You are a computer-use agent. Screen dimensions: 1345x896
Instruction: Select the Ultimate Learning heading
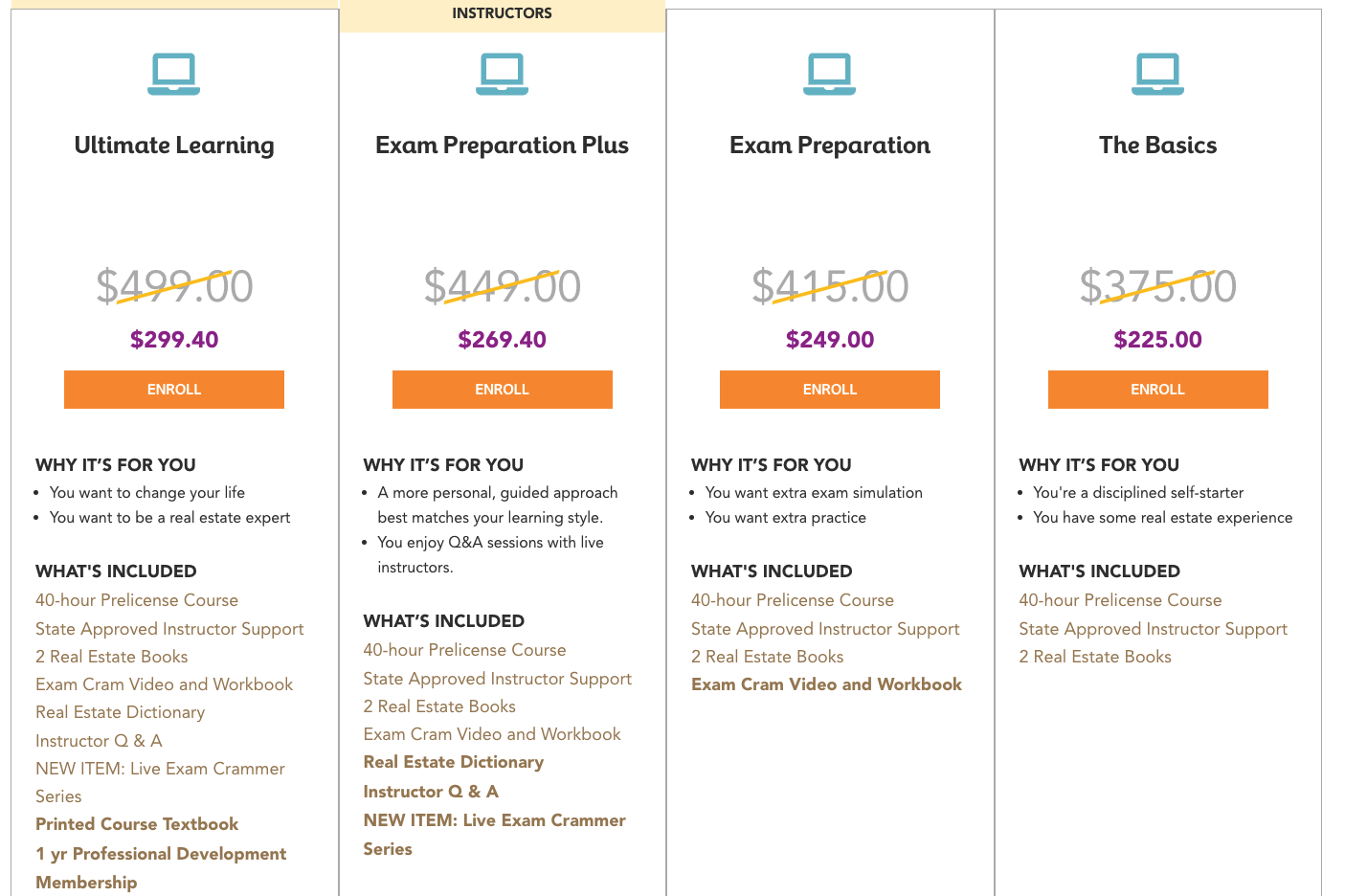coord(174,146)
